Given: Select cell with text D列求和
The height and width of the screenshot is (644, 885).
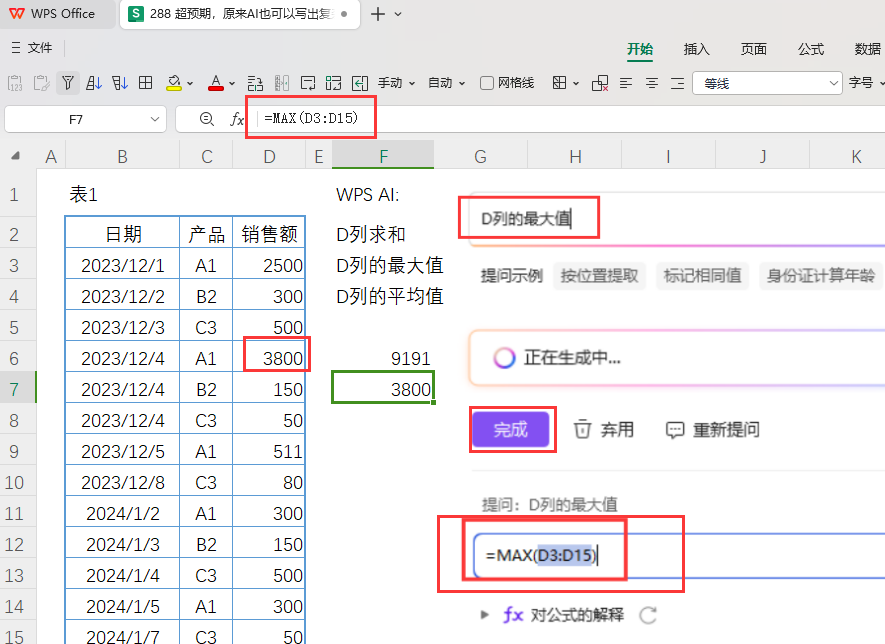Looking at the screenshot, I should 383,234.
